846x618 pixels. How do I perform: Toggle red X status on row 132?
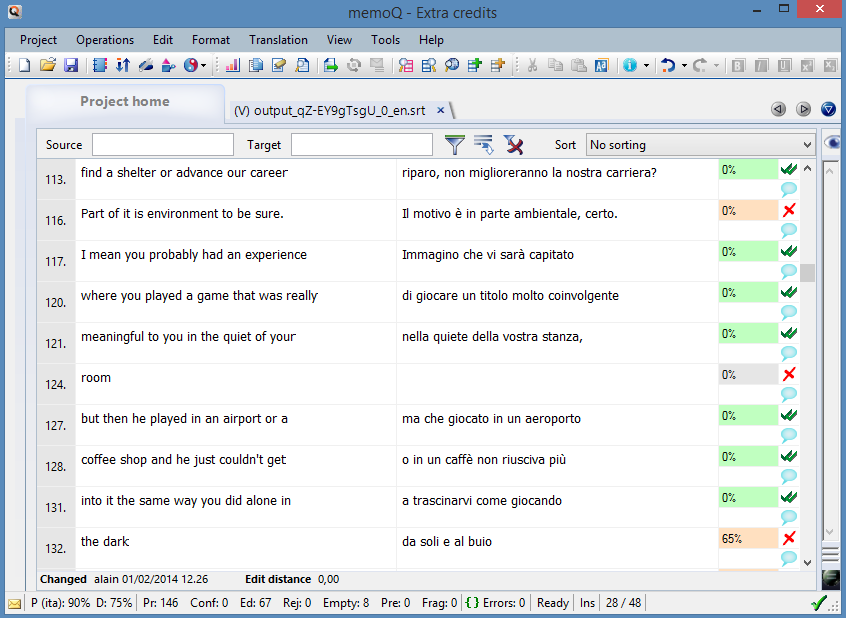(789, 538)
